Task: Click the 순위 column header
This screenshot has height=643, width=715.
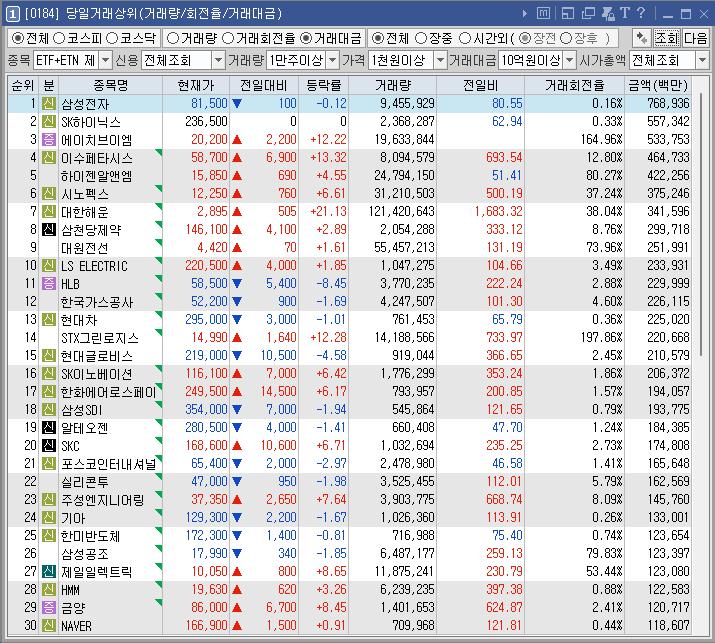Action: (23, 85)
